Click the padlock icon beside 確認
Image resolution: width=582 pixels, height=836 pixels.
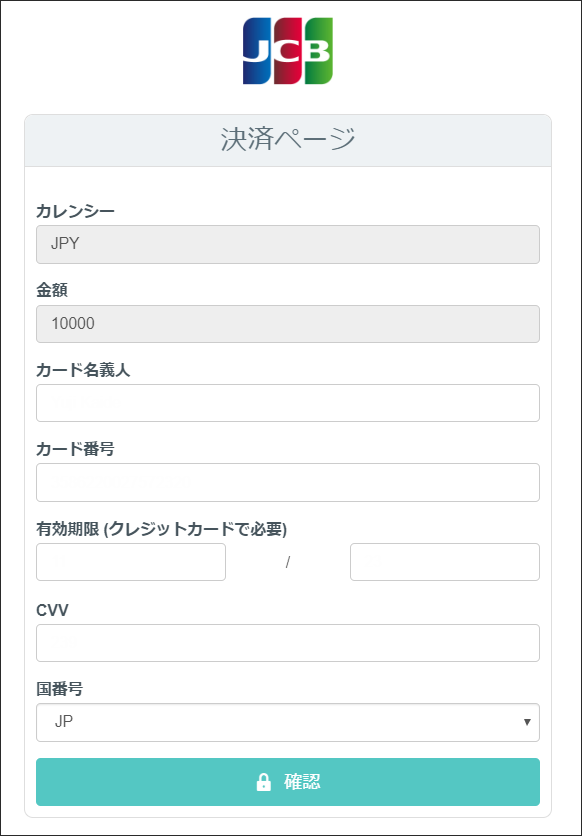pos(263,782)
